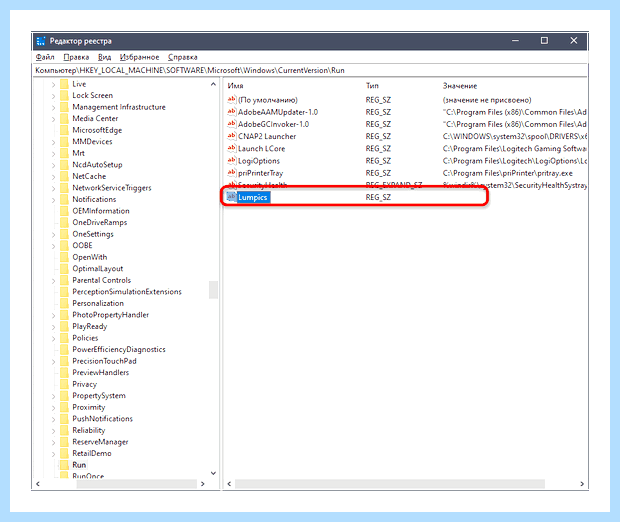Expand the NcdAutoSetup key

(x=53, y=165)
